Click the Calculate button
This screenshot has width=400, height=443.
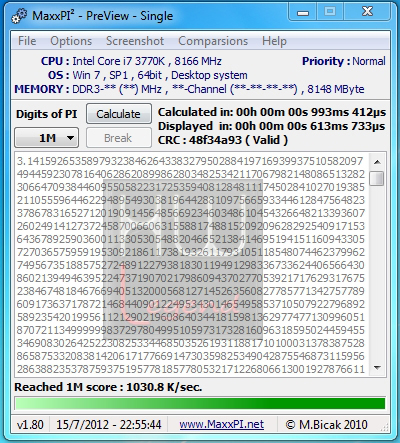click(x=119, y=114)
